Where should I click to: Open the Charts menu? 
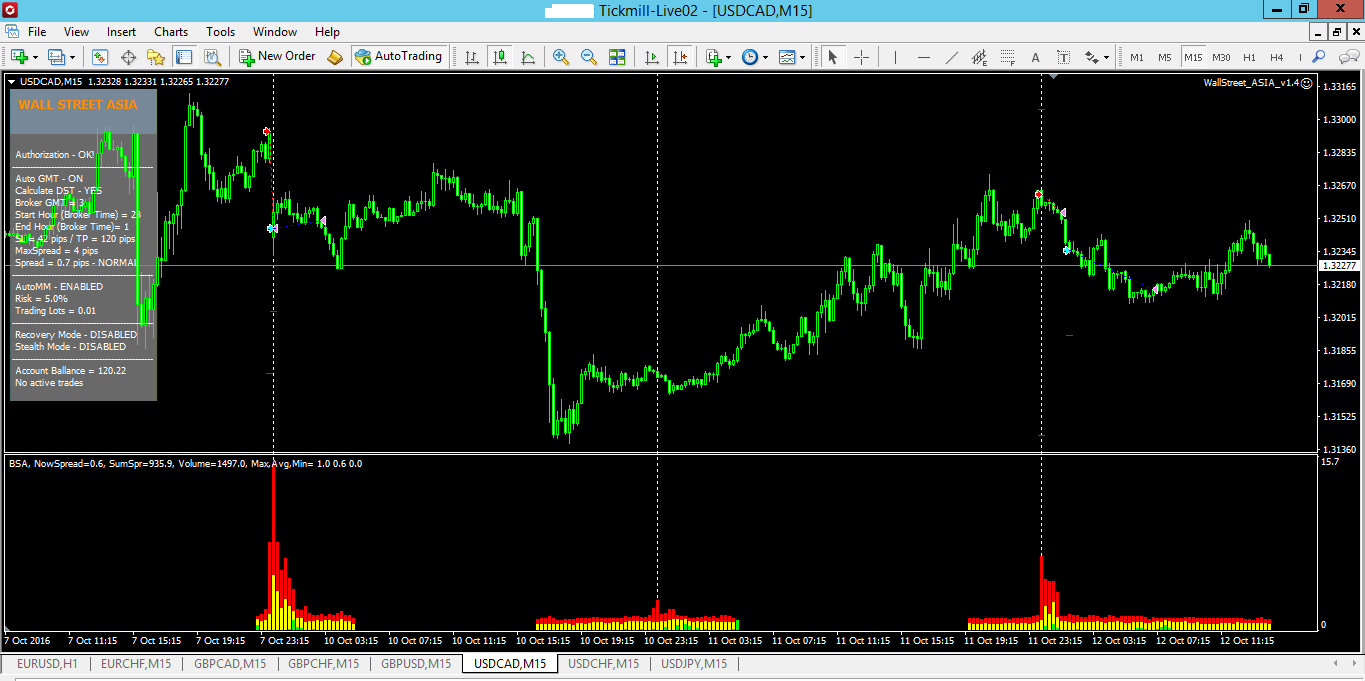(x=171, y=32)
